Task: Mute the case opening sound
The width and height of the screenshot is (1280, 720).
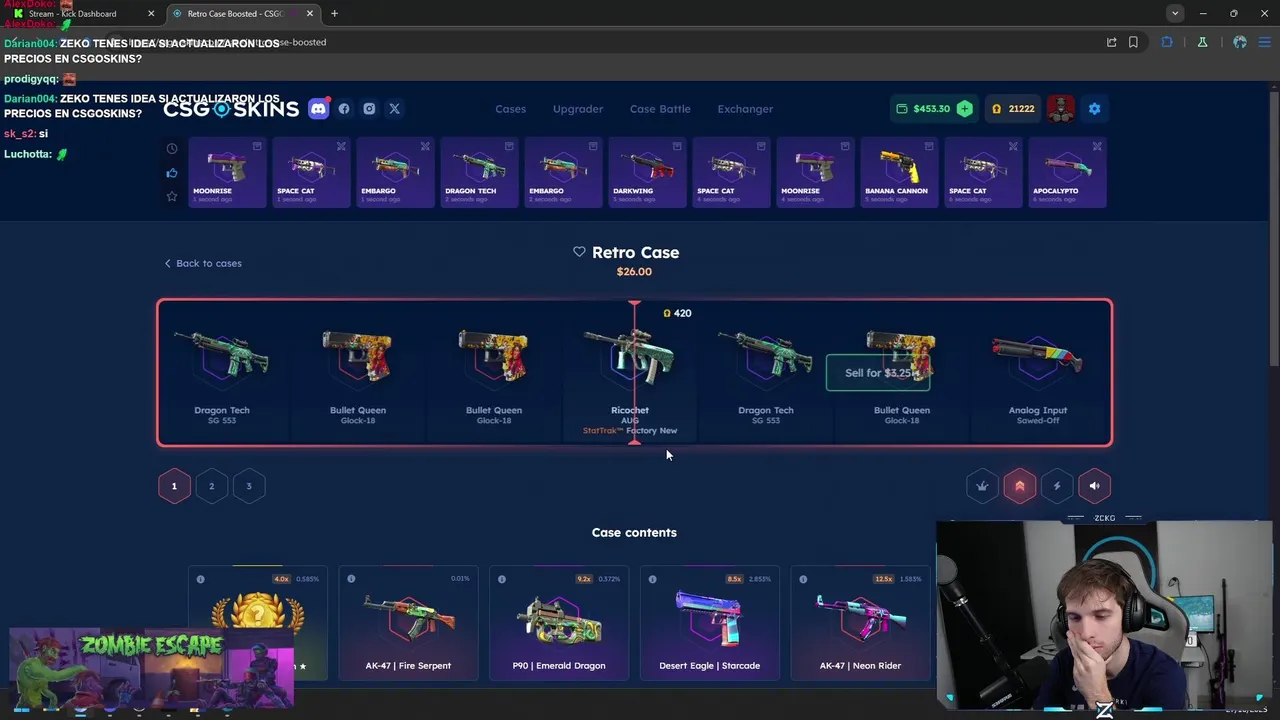Action: 1094,486
